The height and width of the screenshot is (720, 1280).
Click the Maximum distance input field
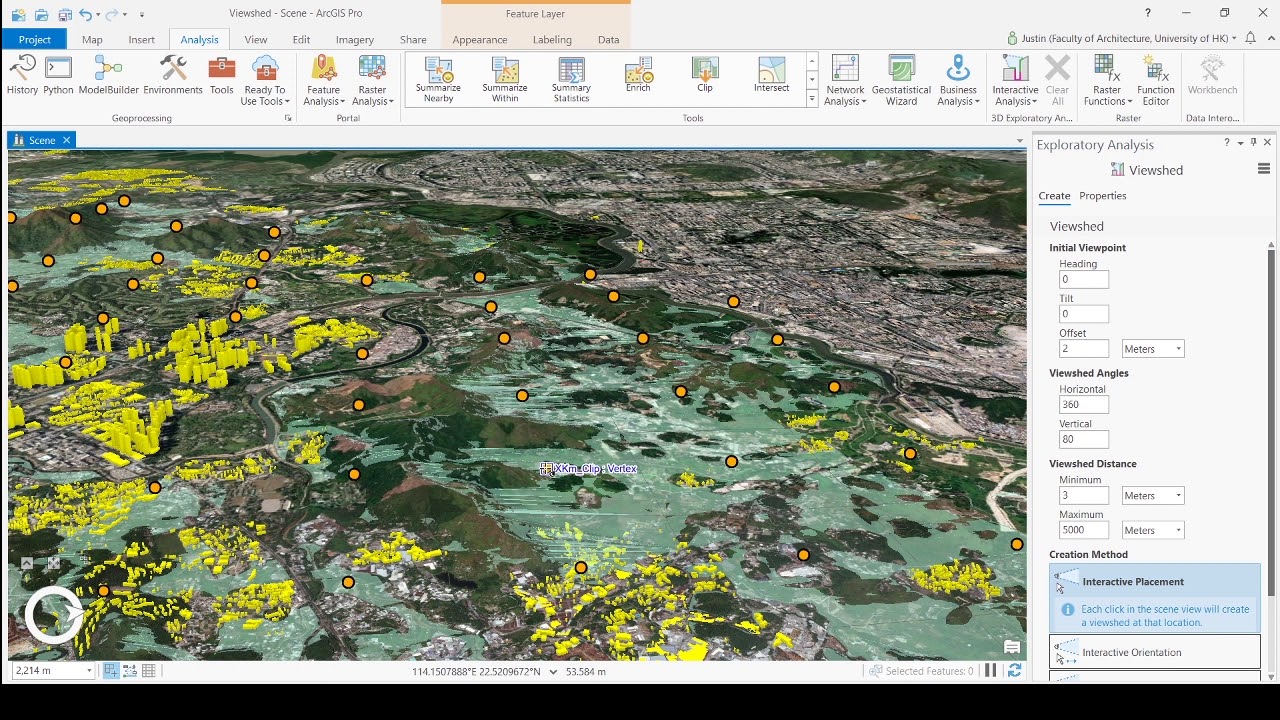click(1084, 530)
